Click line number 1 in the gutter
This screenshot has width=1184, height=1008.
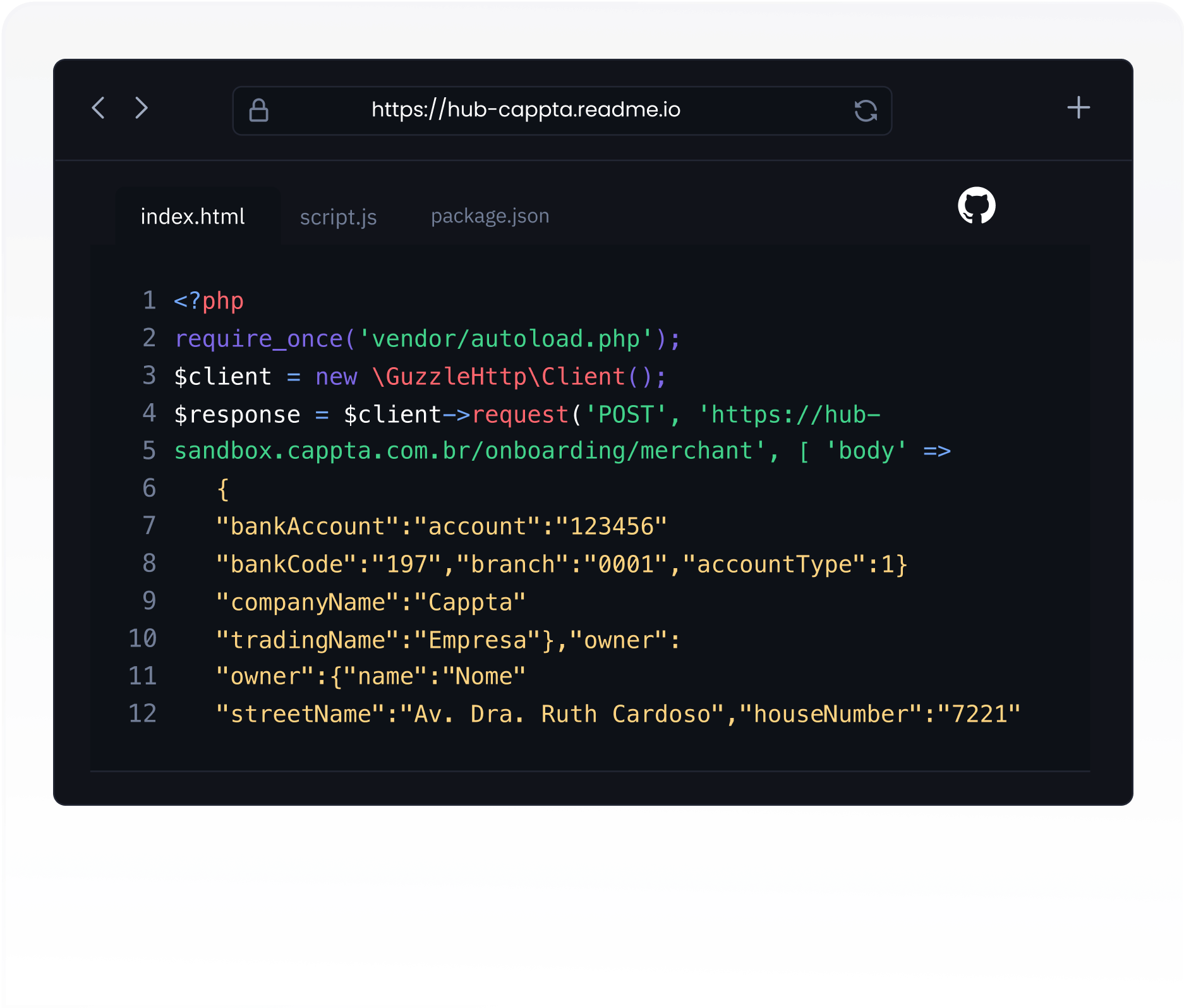point(149,301)
